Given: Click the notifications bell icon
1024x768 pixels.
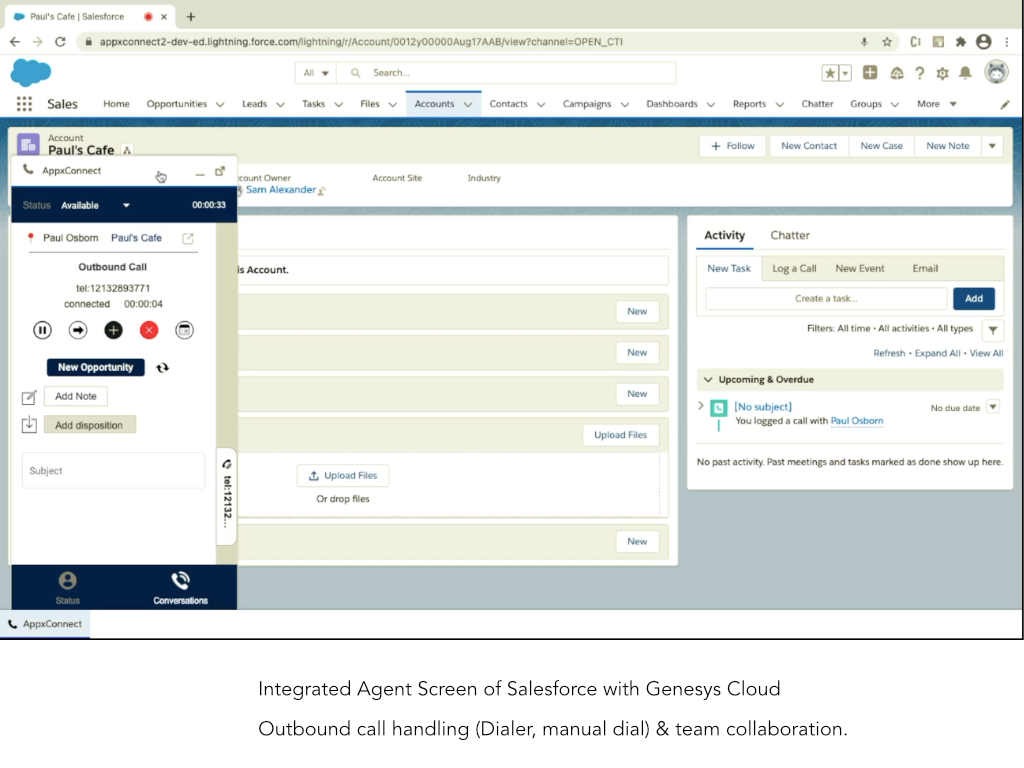Looking at the screenshot, I should [x=965, y=73].
